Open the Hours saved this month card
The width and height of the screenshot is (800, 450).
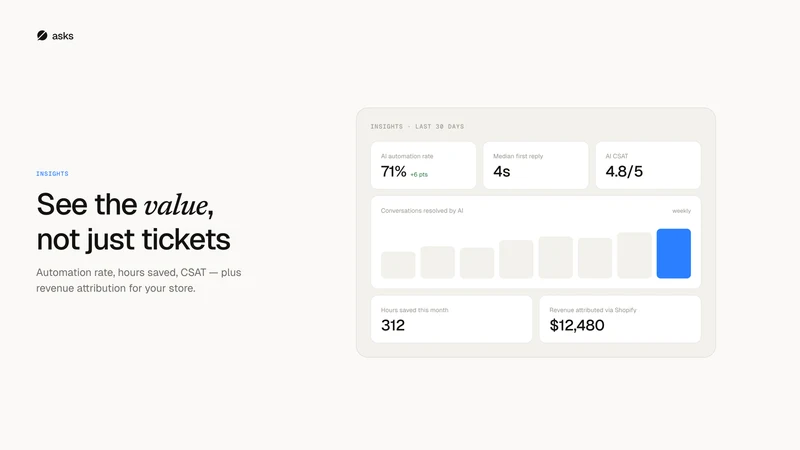452,319
